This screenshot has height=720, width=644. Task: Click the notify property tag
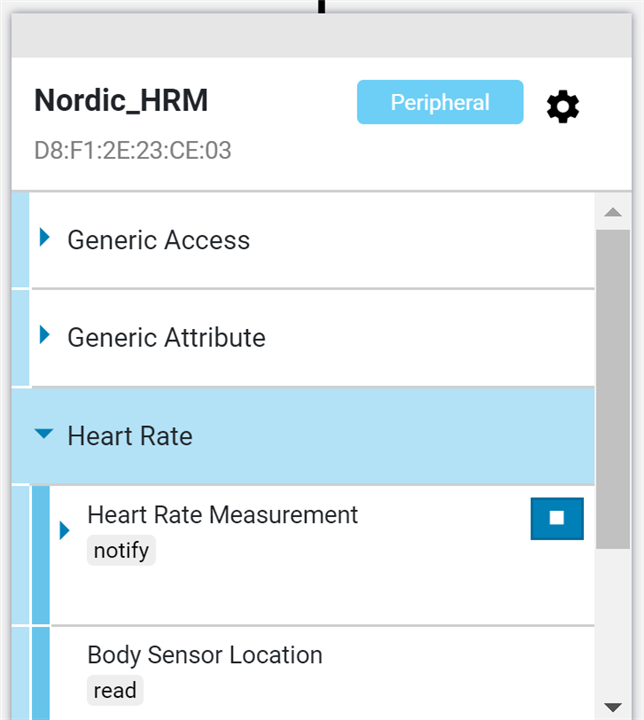(x=121, y=550)
